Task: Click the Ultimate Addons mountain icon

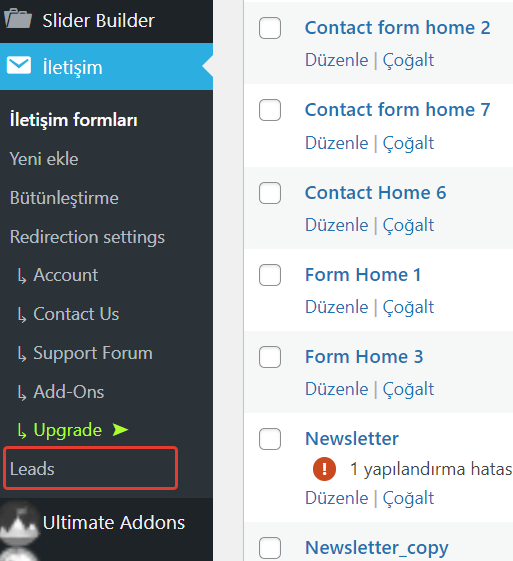Action: [19, 523]
